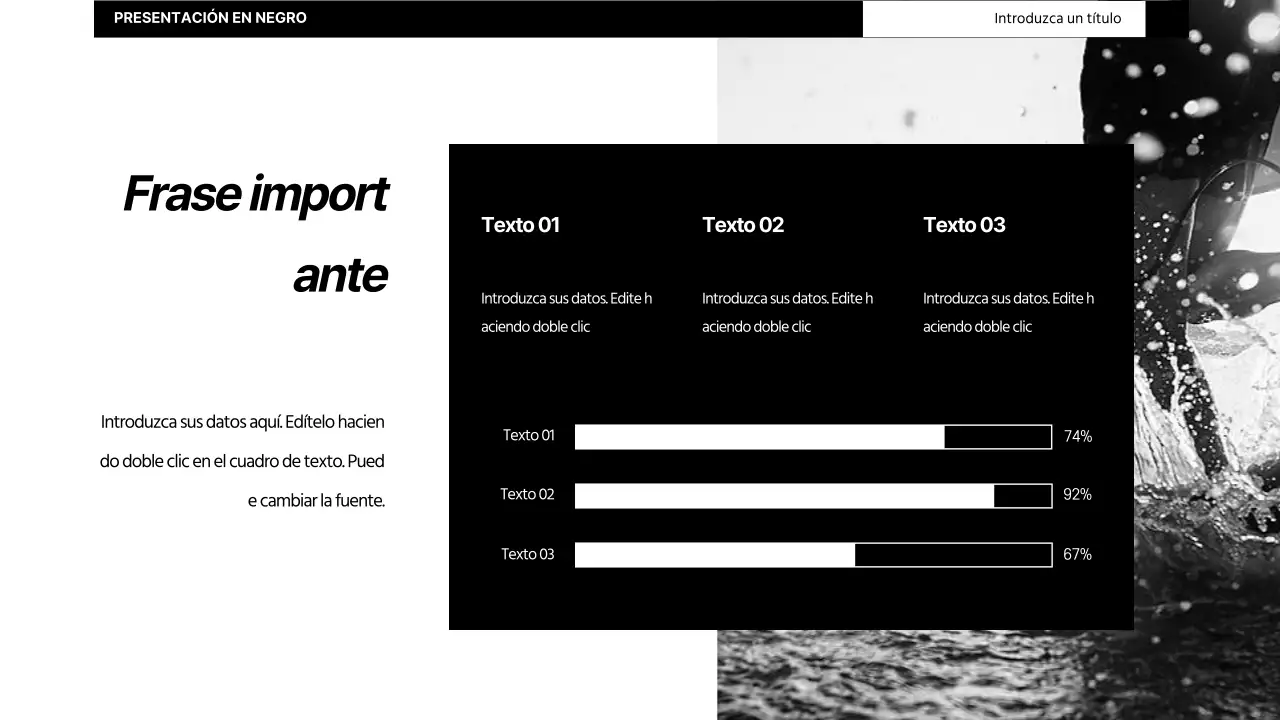
Task: Click the '92%' percentage label
Action: click(1078, 494)
